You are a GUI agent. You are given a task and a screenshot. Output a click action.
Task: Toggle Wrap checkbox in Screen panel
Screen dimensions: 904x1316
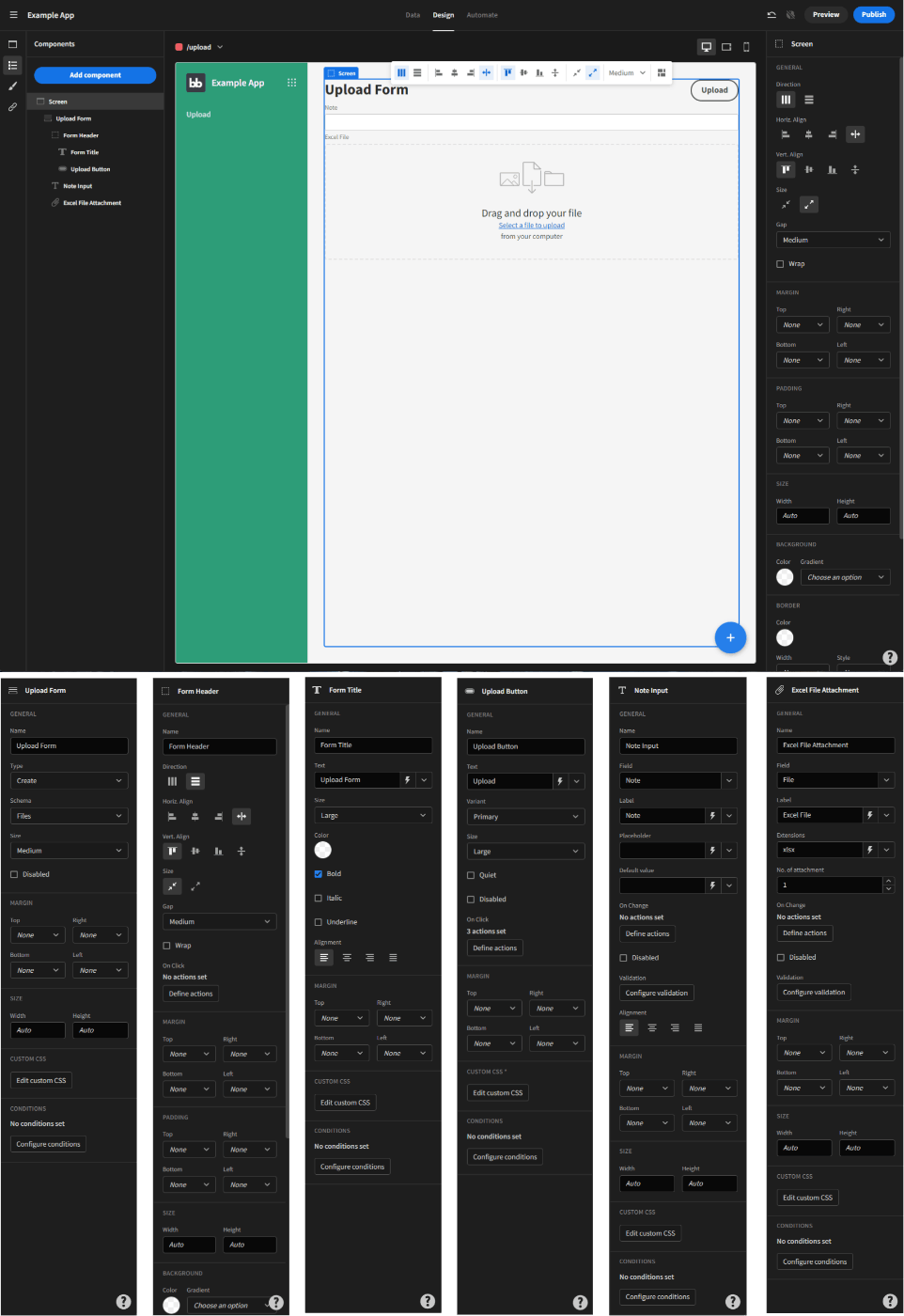tap(780, 264)
